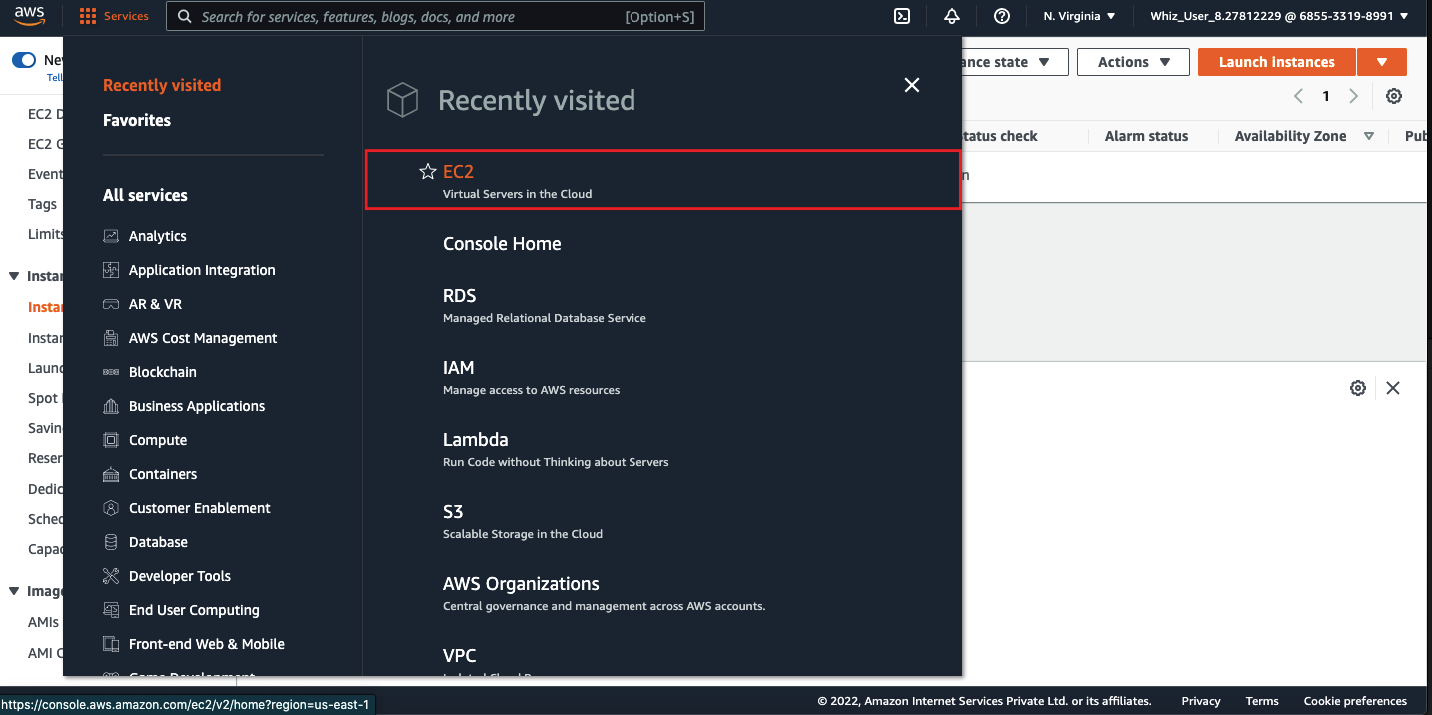Screen dimensions: 1432x715
Task: Open the Compute category
Action: tap(158, 440)
